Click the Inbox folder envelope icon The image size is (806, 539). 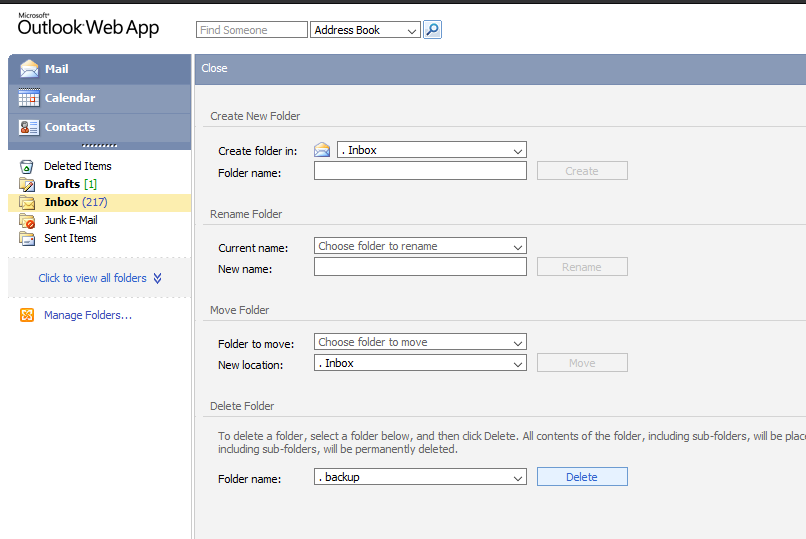tap(27, 202)
